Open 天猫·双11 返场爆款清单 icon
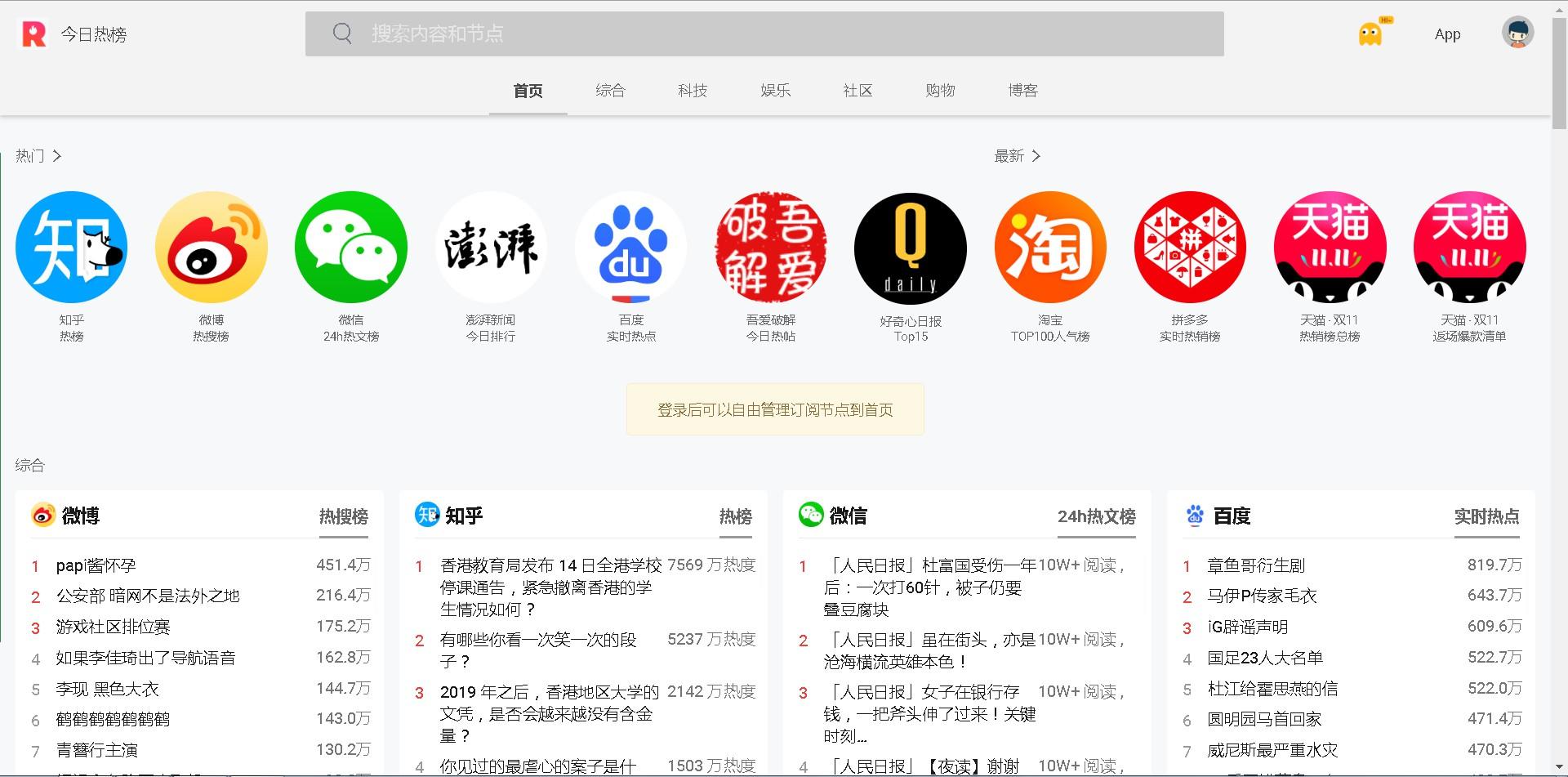1568x777 pixels. coord(1469,248)
